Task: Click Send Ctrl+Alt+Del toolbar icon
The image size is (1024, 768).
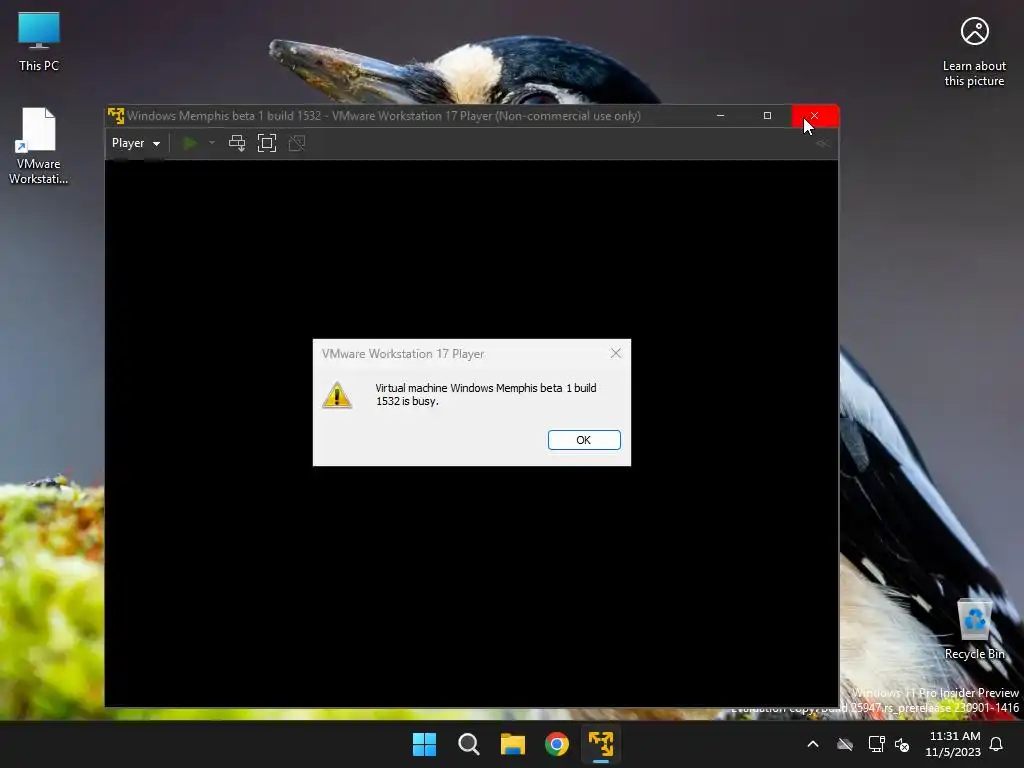Action: [237, 143]
